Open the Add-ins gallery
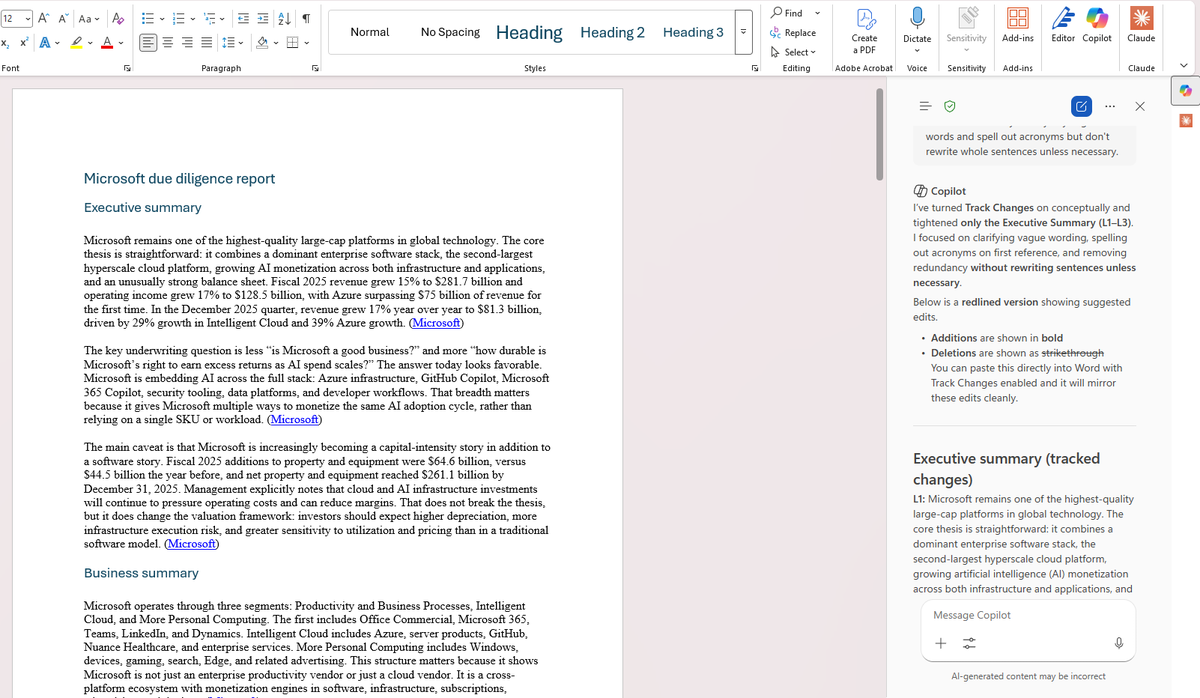This screenshot has height=698, width=1200. [1018, 26]
